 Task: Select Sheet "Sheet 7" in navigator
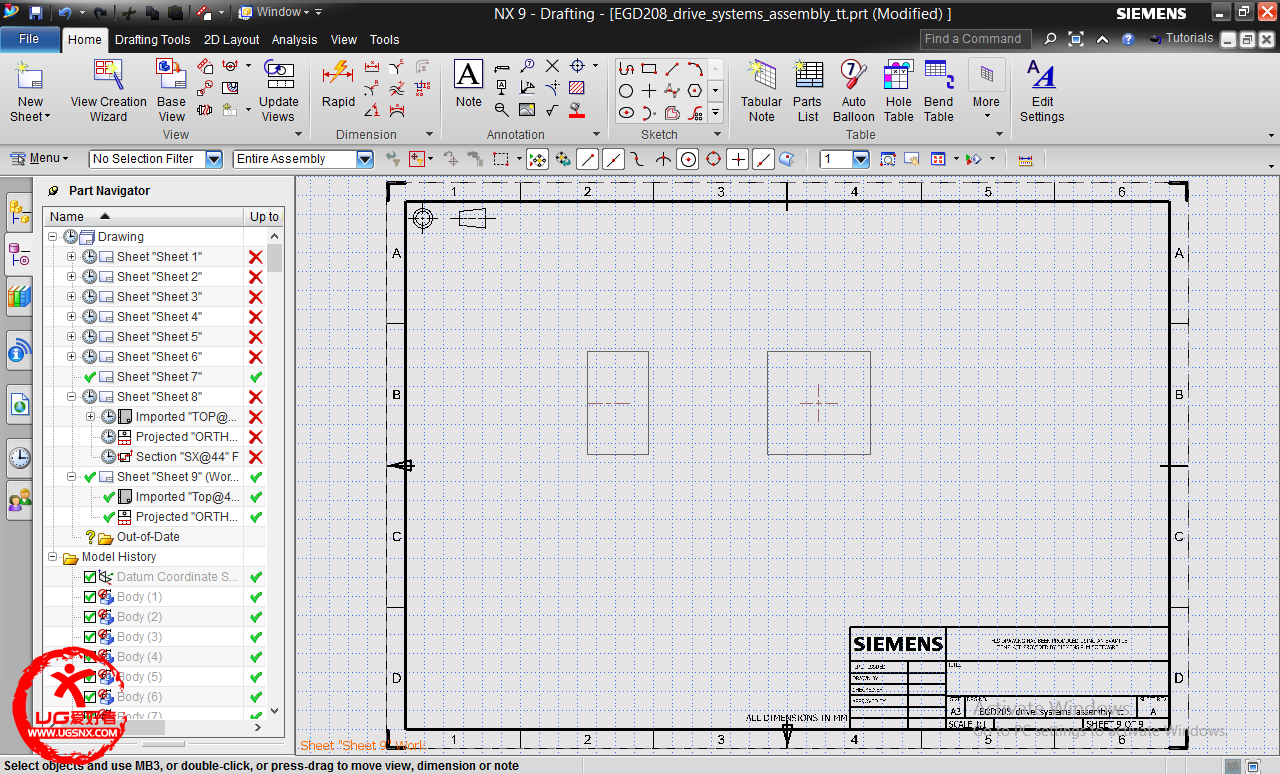(159, 377)
